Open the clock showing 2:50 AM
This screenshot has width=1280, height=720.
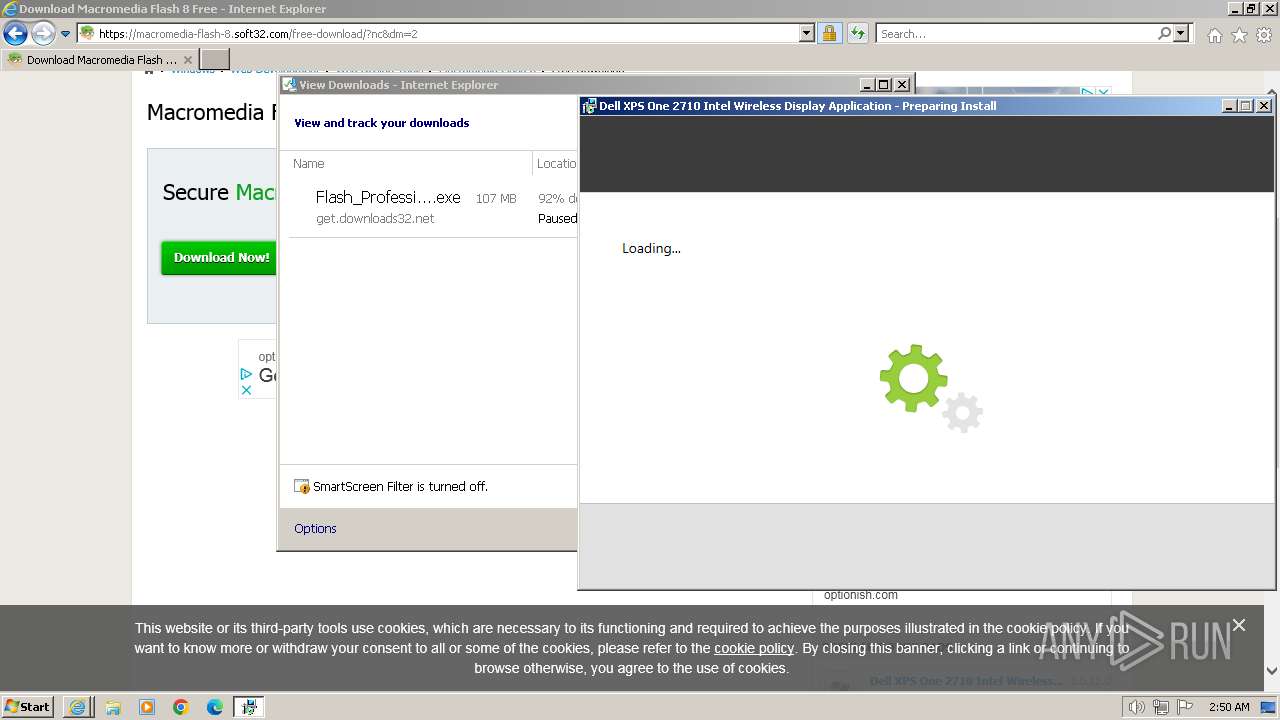click(x=1229, y=707)
